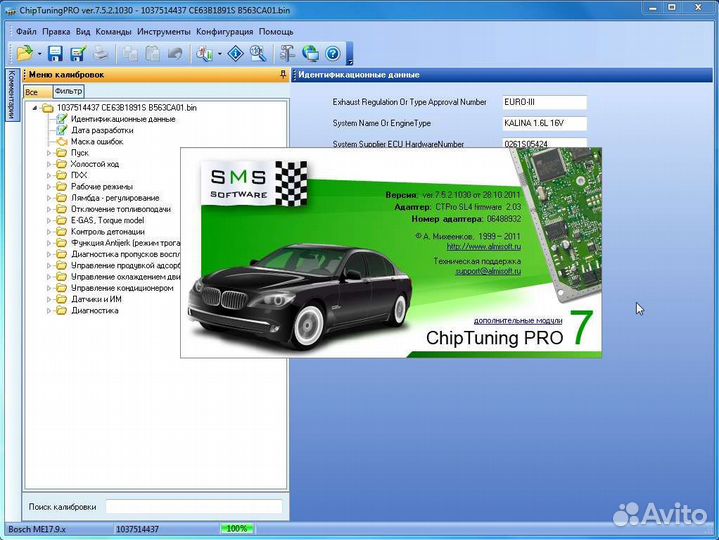Click the 100% green progress bar

[237, 528]
